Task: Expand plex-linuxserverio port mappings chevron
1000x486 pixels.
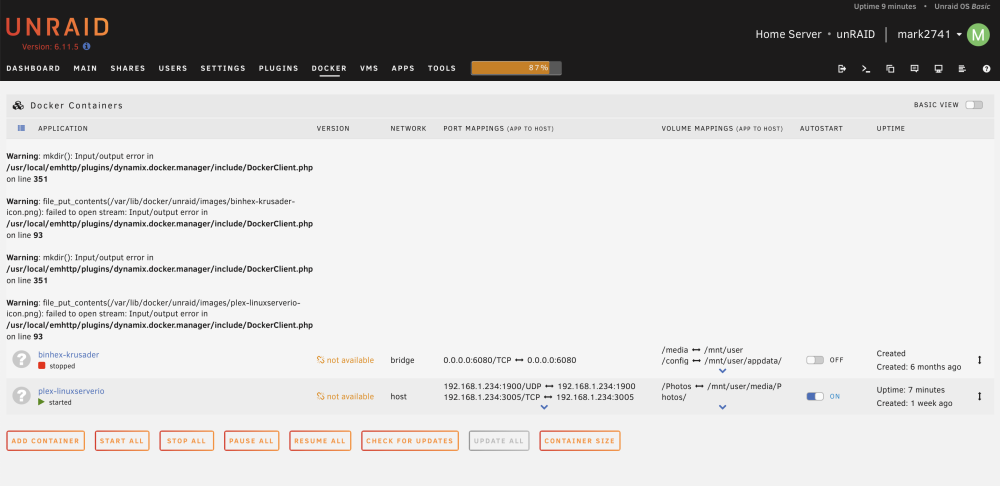Action: pos(543,407)
